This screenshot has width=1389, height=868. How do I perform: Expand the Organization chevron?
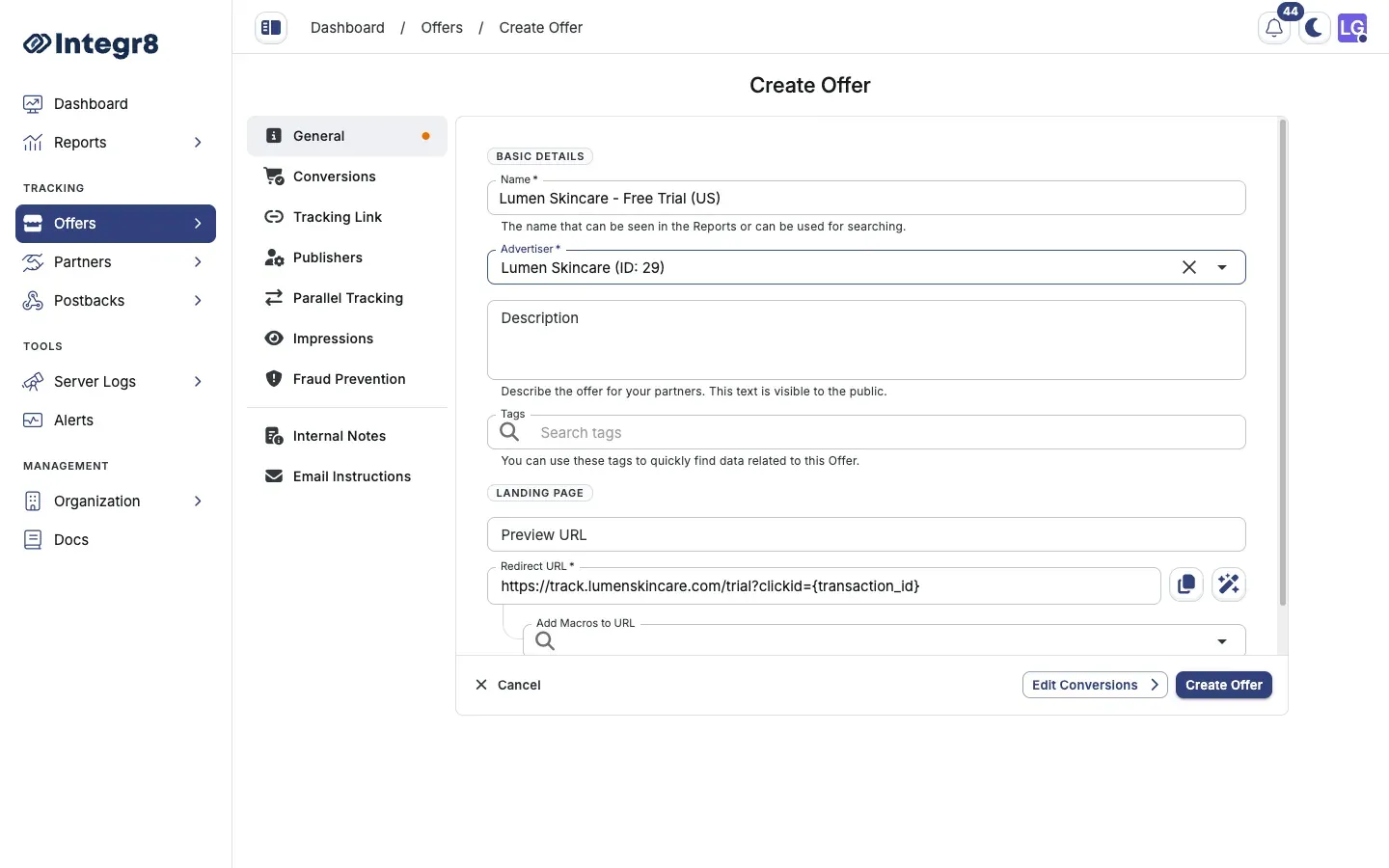pyautogui.click(x=198, y=502)
